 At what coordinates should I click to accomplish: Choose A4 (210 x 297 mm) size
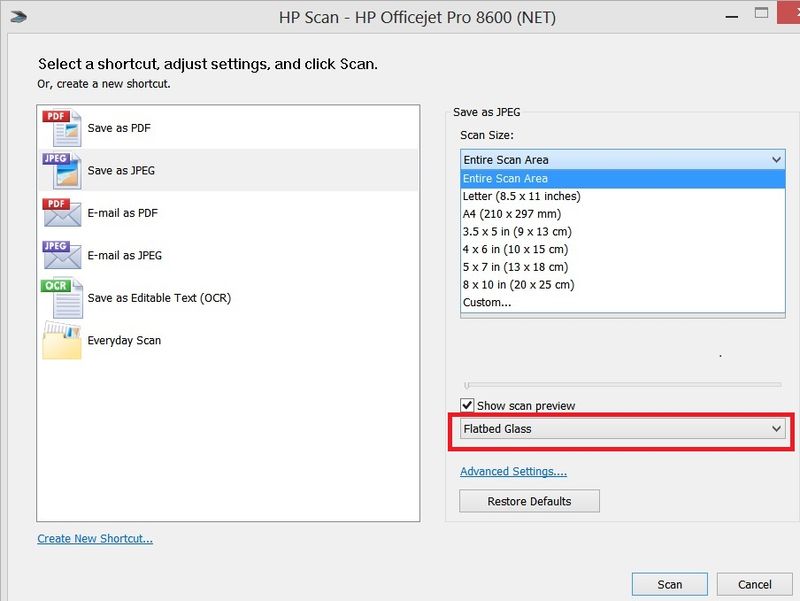pyautogui.click(x=622, y=214)
